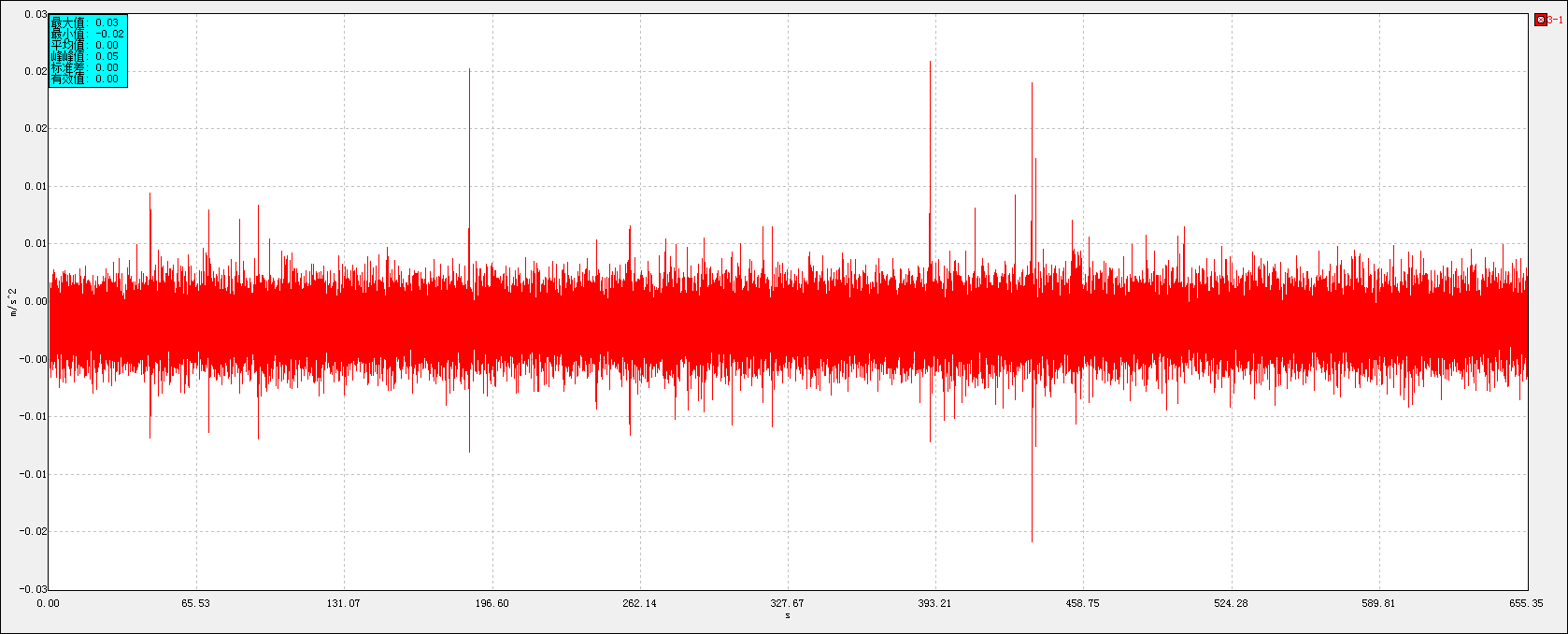1568x634 pixels.
Task: Select the 65.53 time axis label
Action: (x=195, y=603)
